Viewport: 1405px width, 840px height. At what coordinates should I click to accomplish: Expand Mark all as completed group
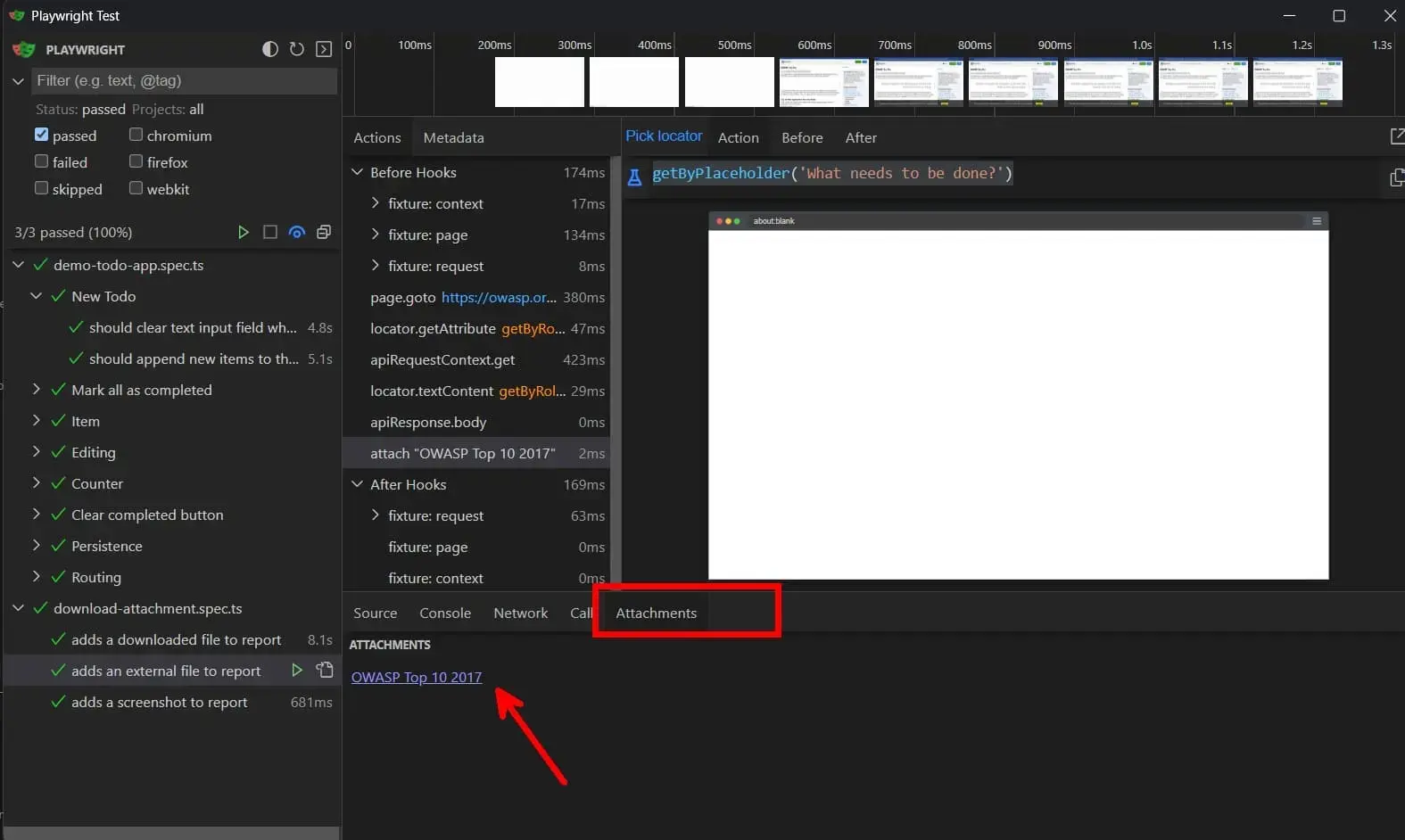click(x=36, y=390)
